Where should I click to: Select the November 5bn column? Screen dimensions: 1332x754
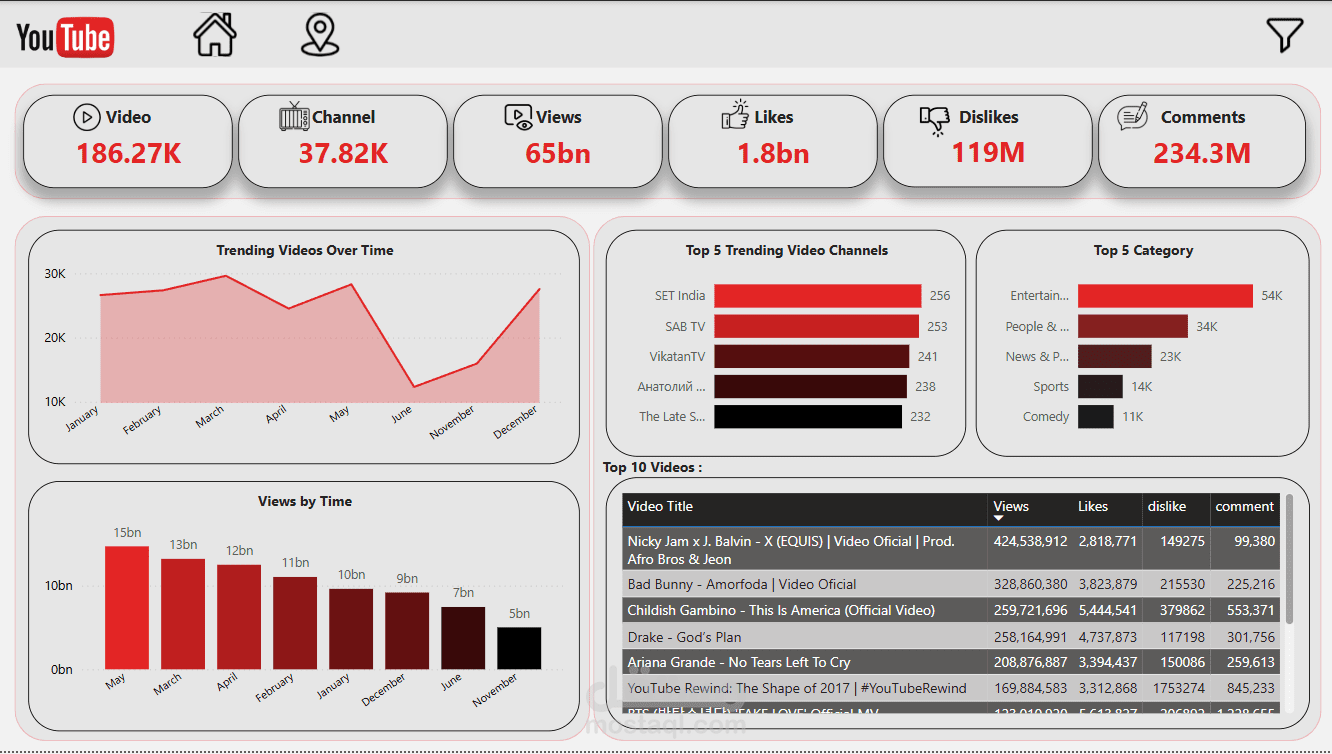pos(519,648)
